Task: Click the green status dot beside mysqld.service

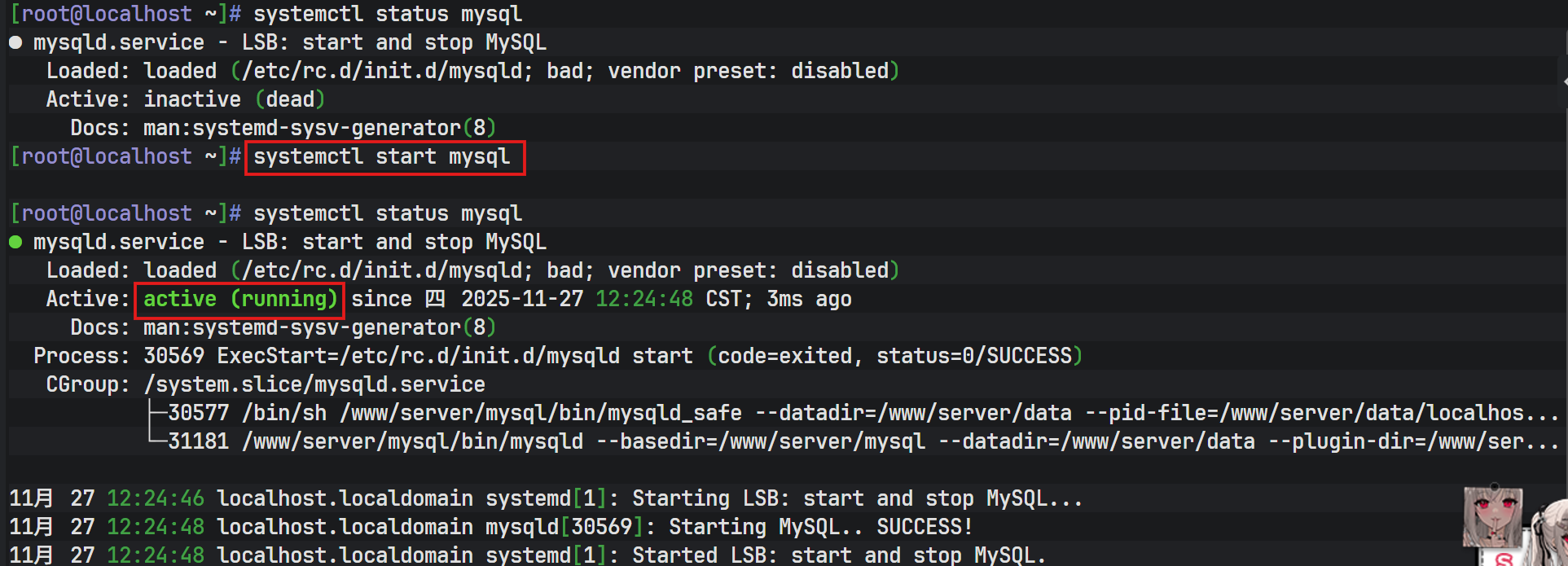Action: pyautogui.click(x=15, y=242)
